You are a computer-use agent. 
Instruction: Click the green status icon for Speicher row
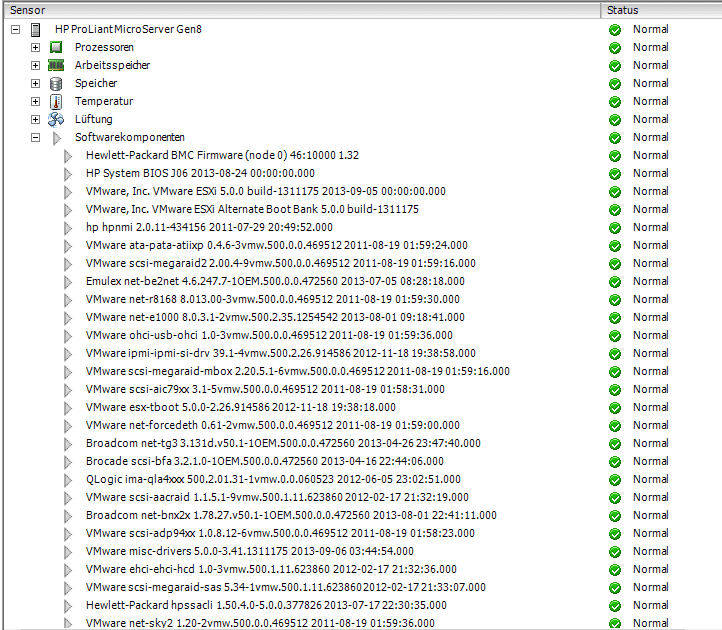point(615,84)
